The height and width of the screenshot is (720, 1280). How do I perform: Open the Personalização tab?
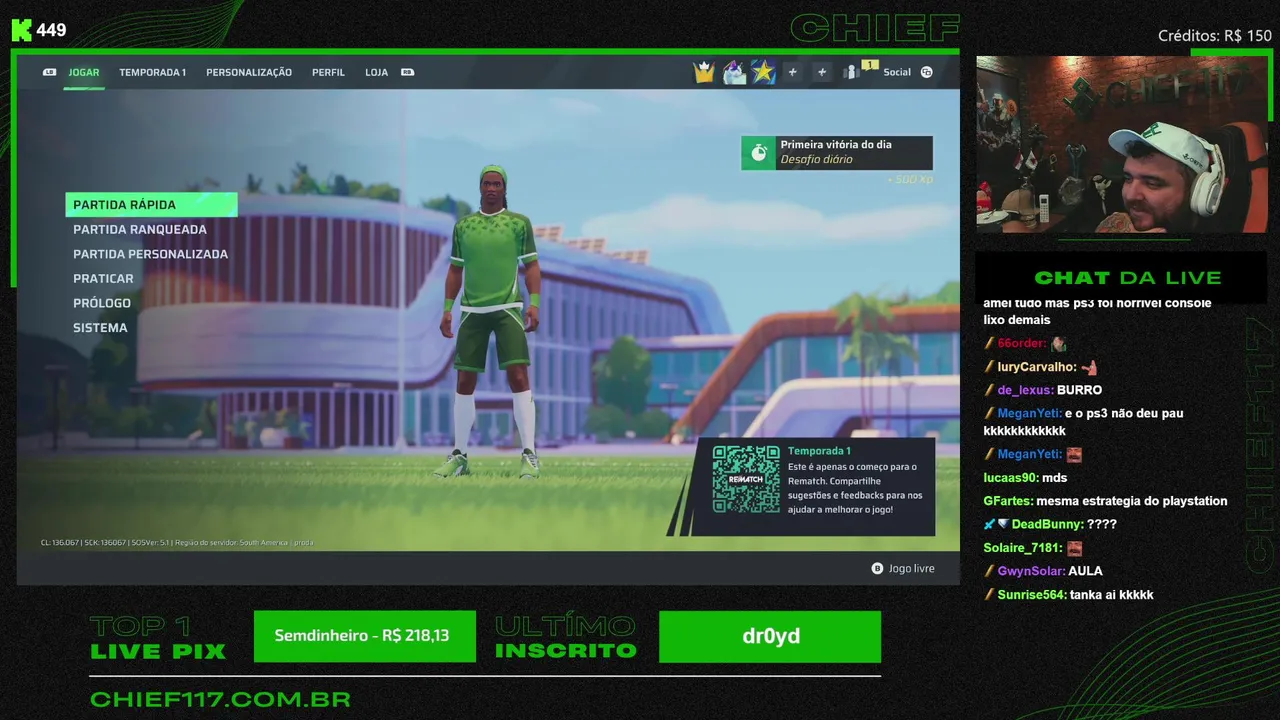249,72
